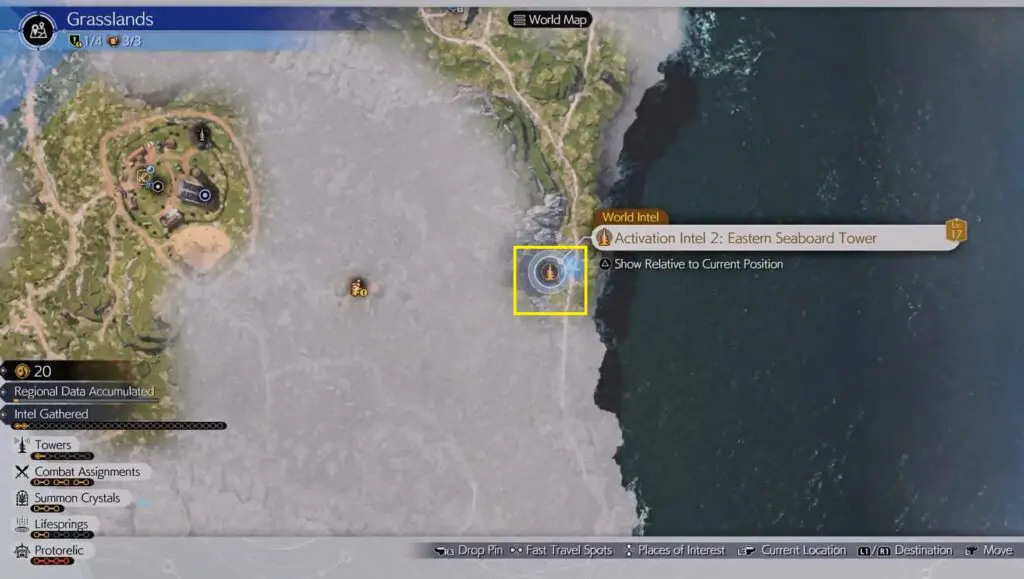Click the Lifesprings fountain icon

(x=22, y=524)
